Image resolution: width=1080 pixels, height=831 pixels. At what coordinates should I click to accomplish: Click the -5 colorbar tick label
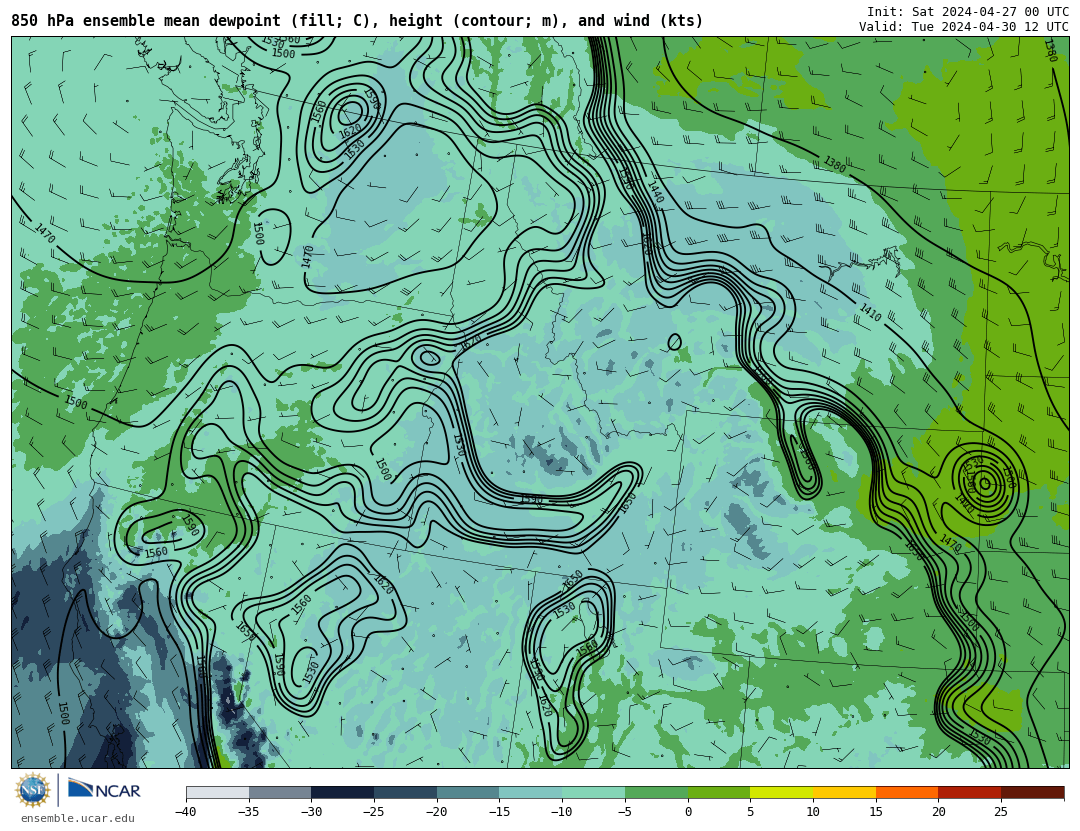pos(624,812)
